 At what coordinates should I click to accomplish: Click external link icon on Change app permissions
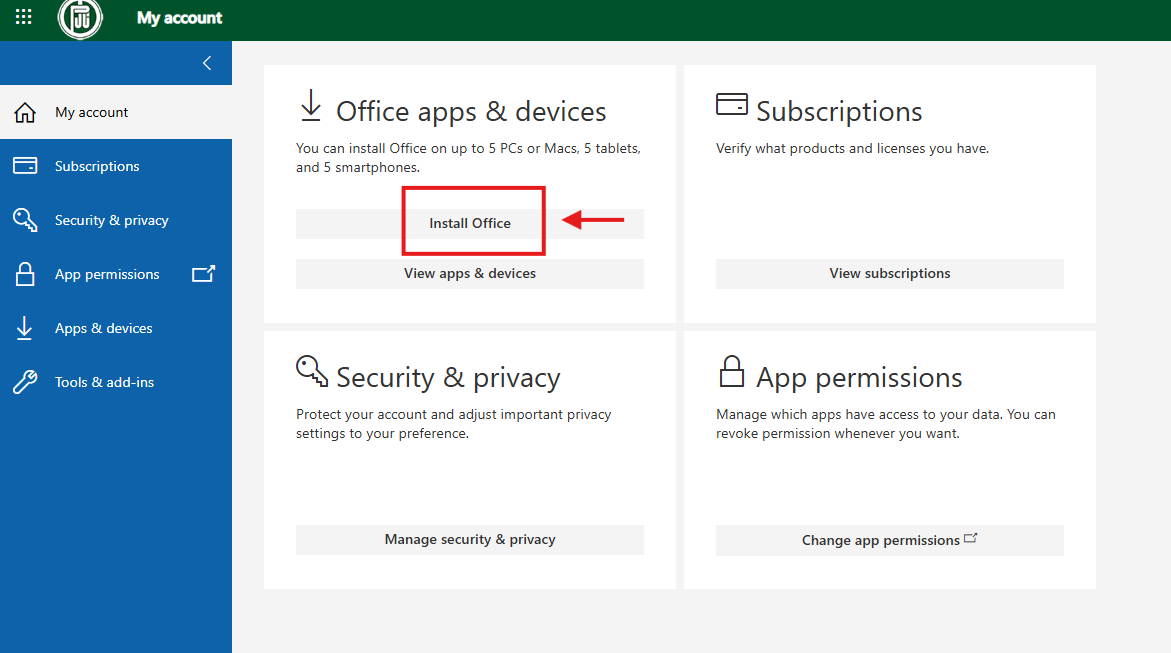tap(970, 538)
